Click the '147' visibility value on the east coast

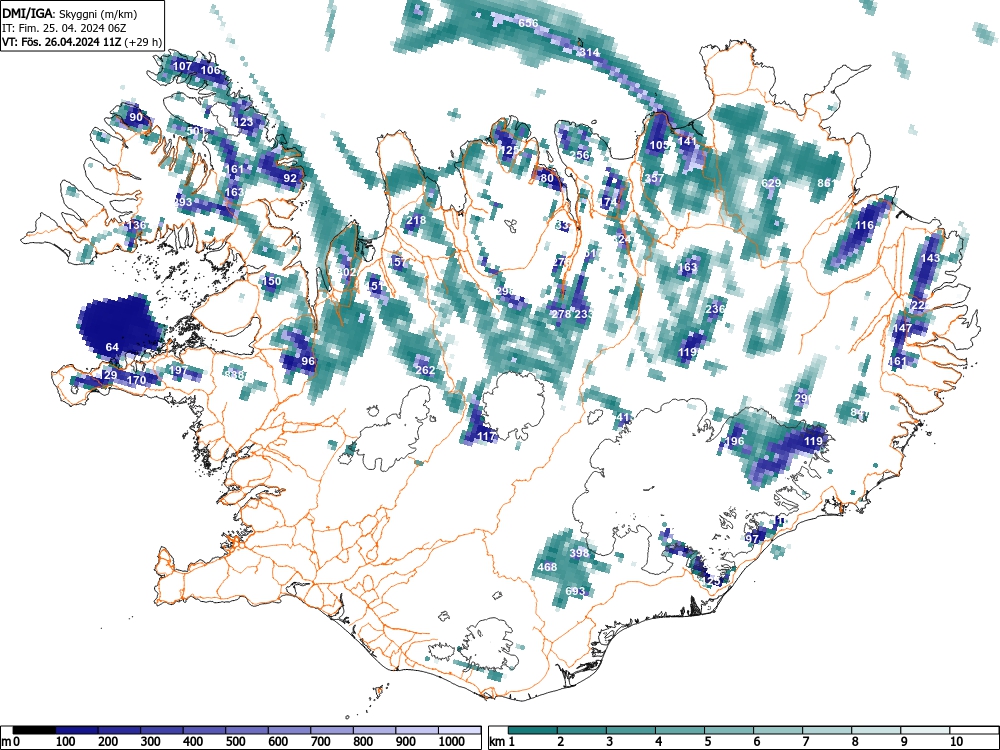coord(902,328)
